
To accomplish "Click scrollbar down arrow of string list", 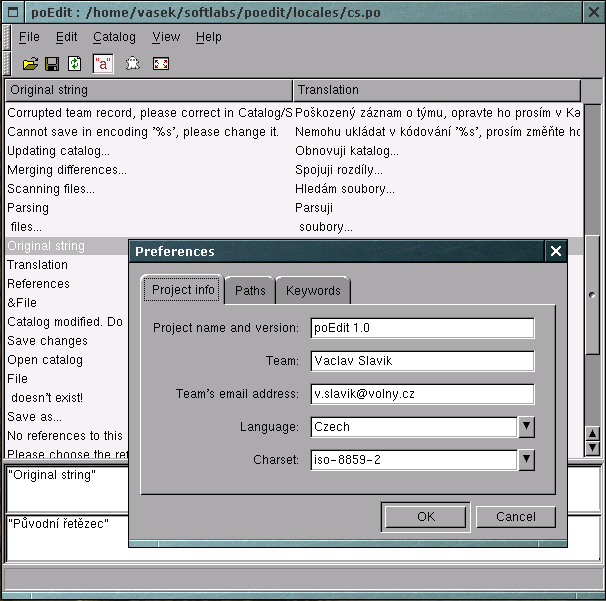I will point(592,448).
